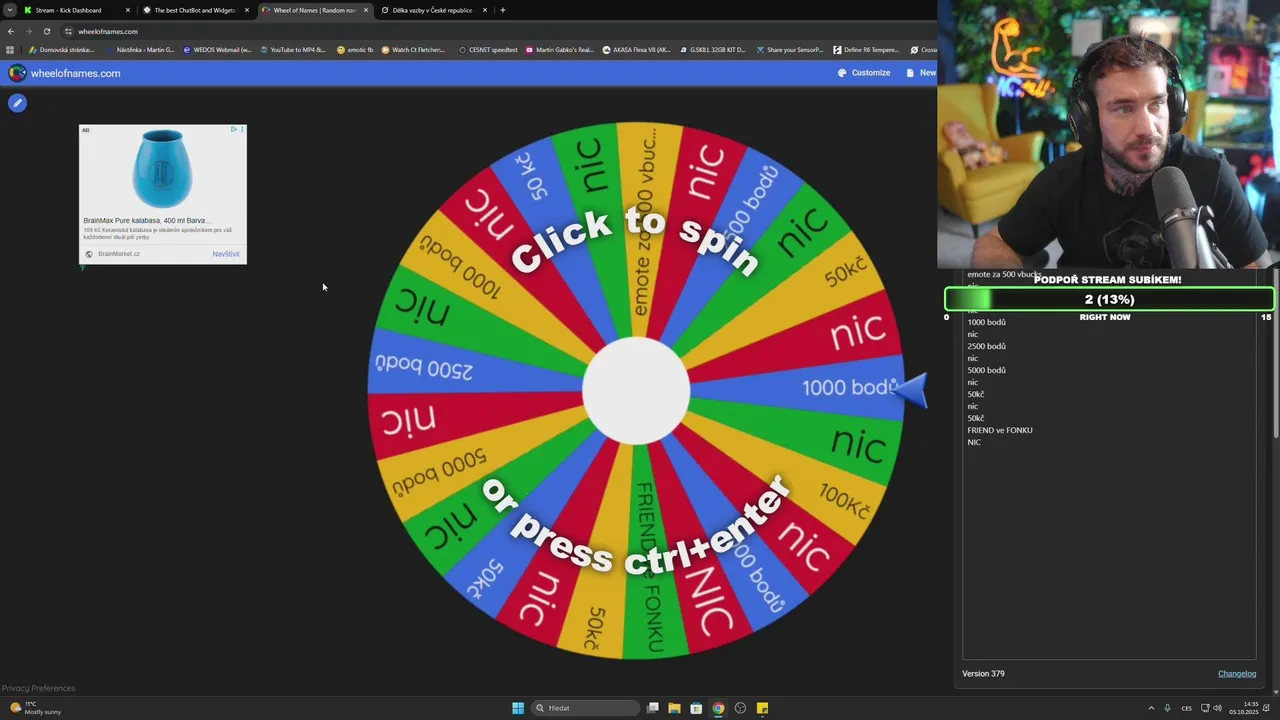Open the CESNET speedtest bookmark

(489, 50)
